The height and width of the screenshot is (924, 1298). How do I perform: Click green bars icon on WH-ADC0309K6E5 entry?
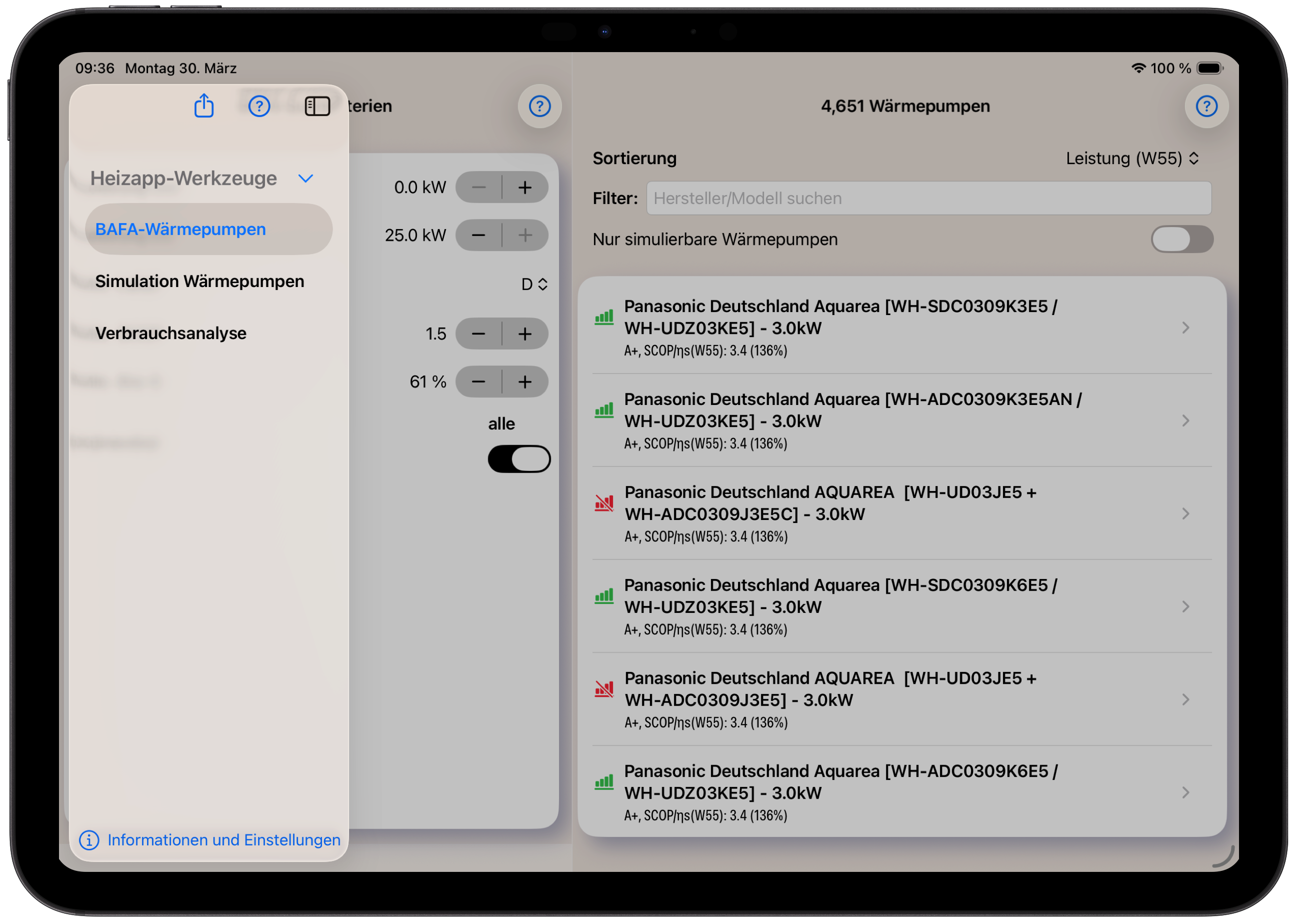pyautogui.click(x=604, y=782)
